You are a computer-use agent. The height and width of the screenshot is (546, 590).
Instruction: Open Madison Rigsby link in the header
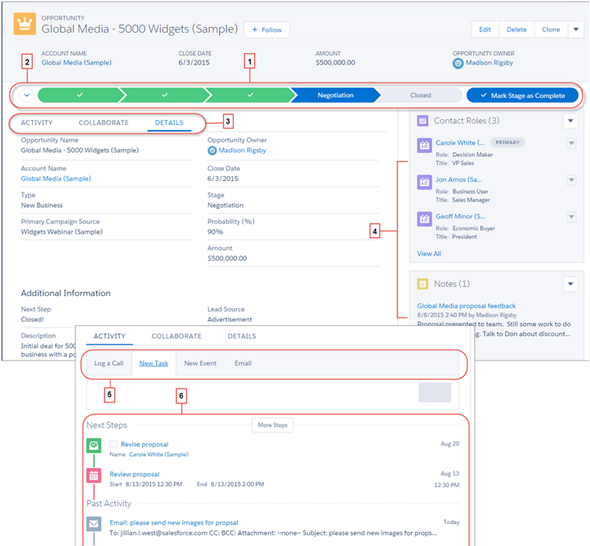pyautogui.click(x=489, y=62)
